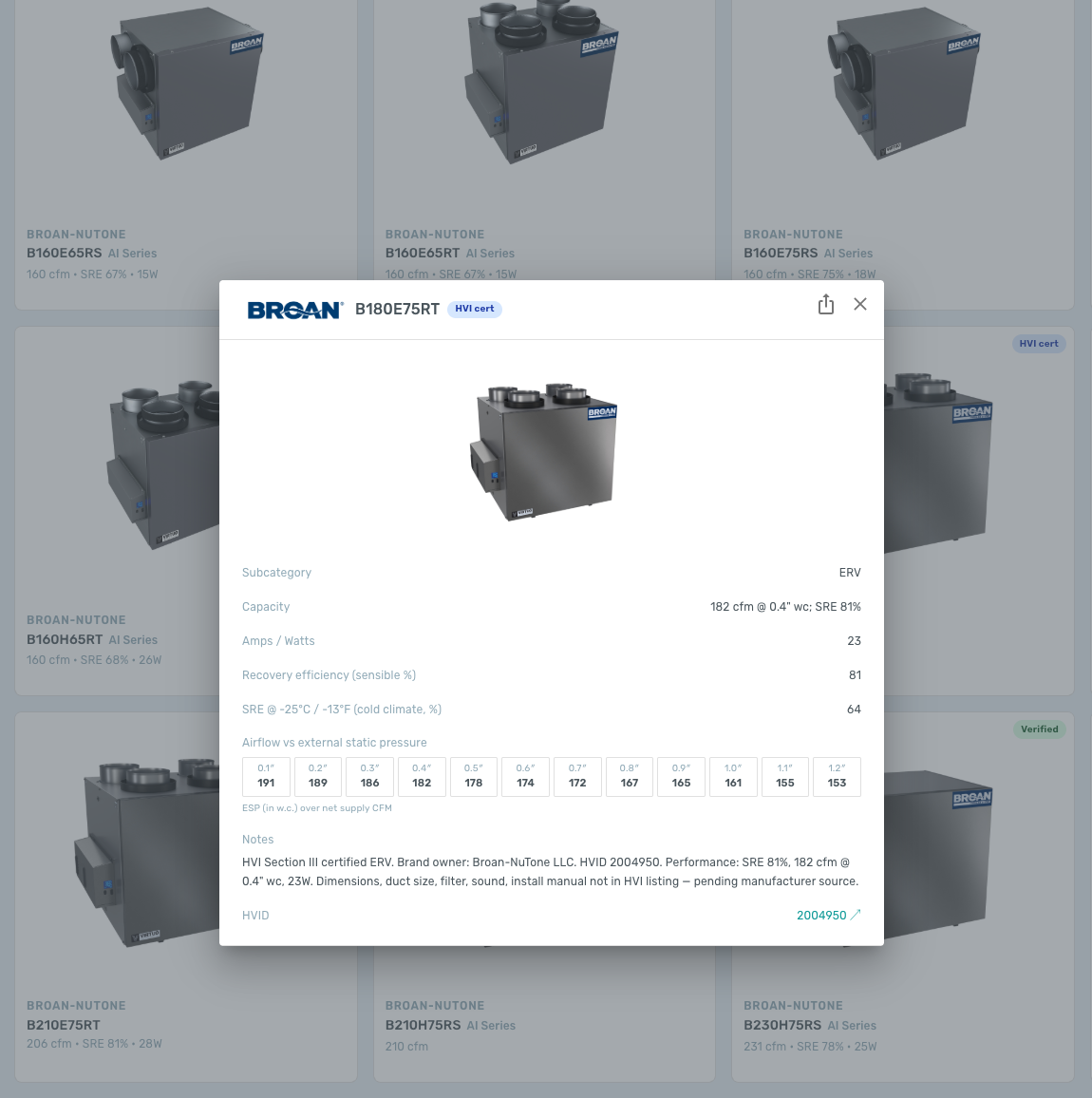Click the Capacity value 182 cfm @ 0.4" wc
1092x1098 pixels.
[785, 607]
